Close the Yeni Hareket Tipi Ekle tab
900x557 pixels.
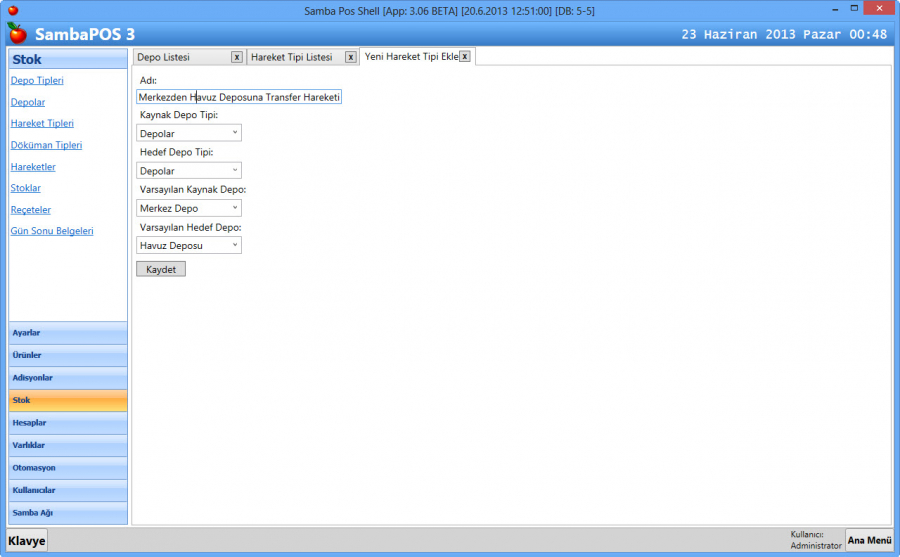point(465,57)
